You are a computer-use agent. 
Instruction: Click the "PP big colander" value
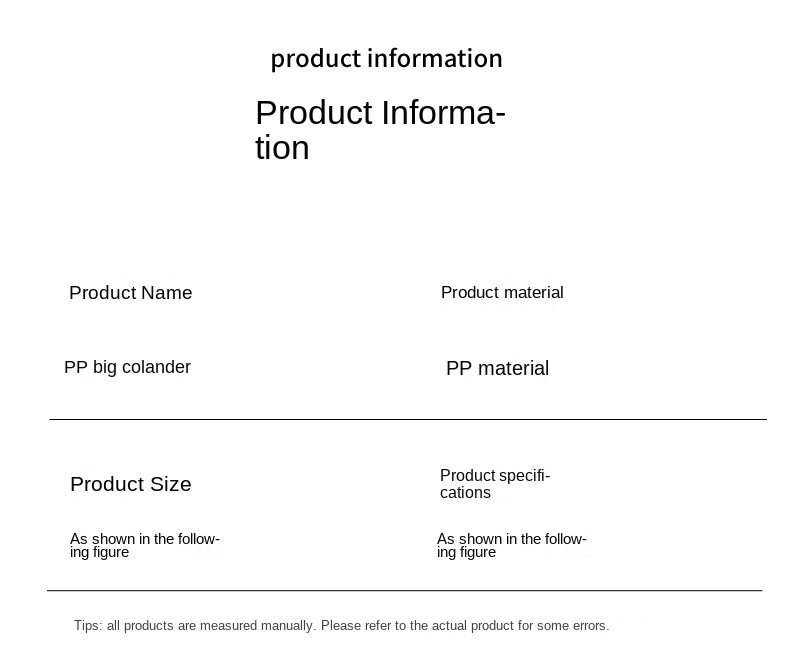click(x=127, y=367)
